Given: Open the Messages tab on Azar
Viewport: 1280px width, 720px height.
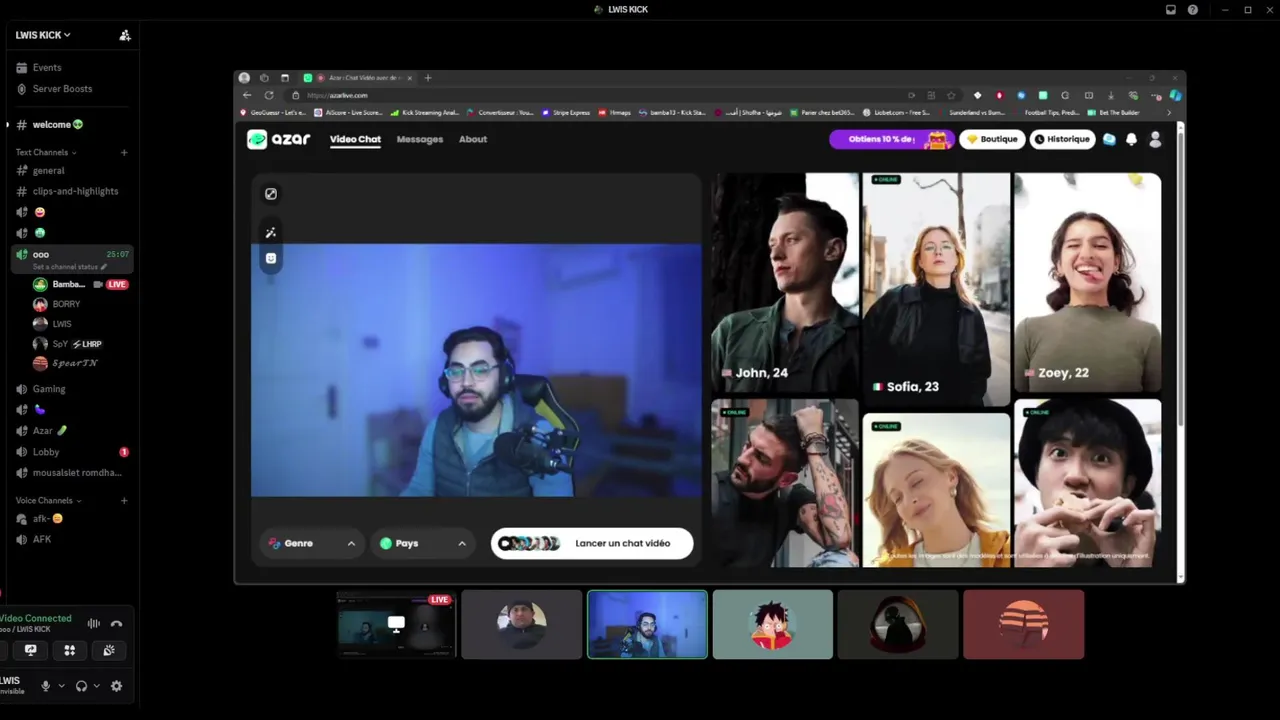Looking at the screenshot, I should point(420,139).
